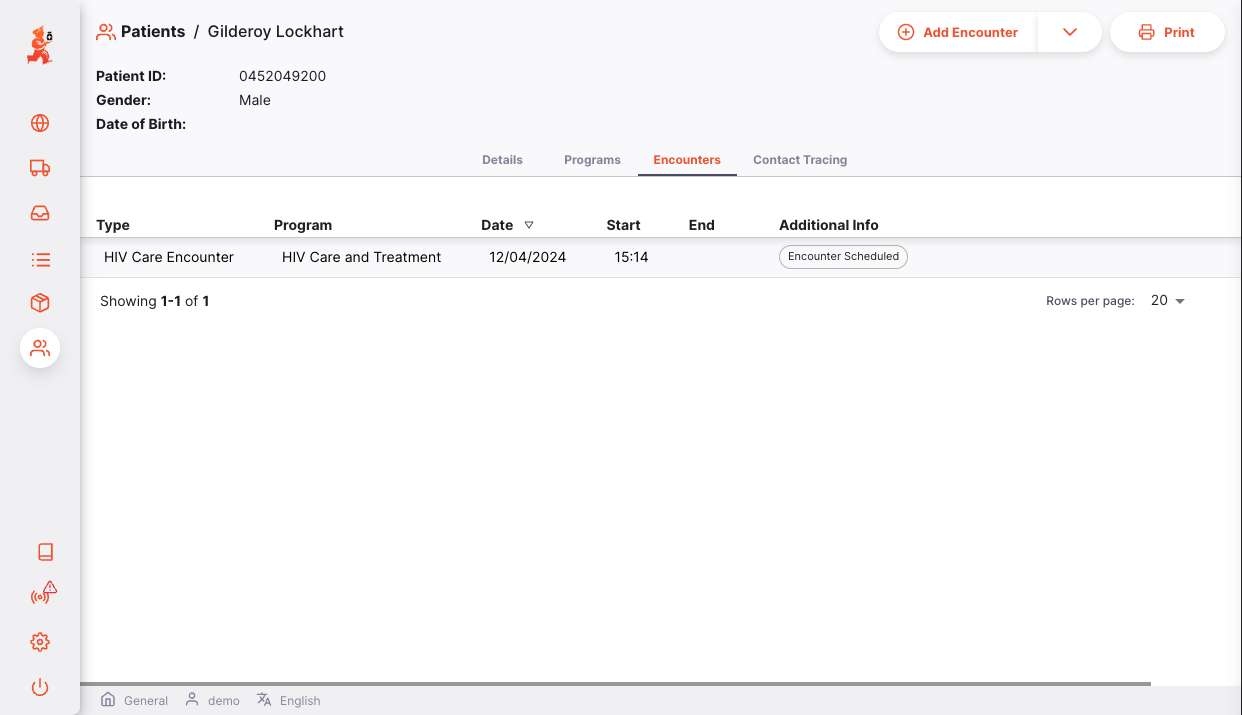Open the book manual icon
The image size is (1242, 715).
[x=44, y=552]
